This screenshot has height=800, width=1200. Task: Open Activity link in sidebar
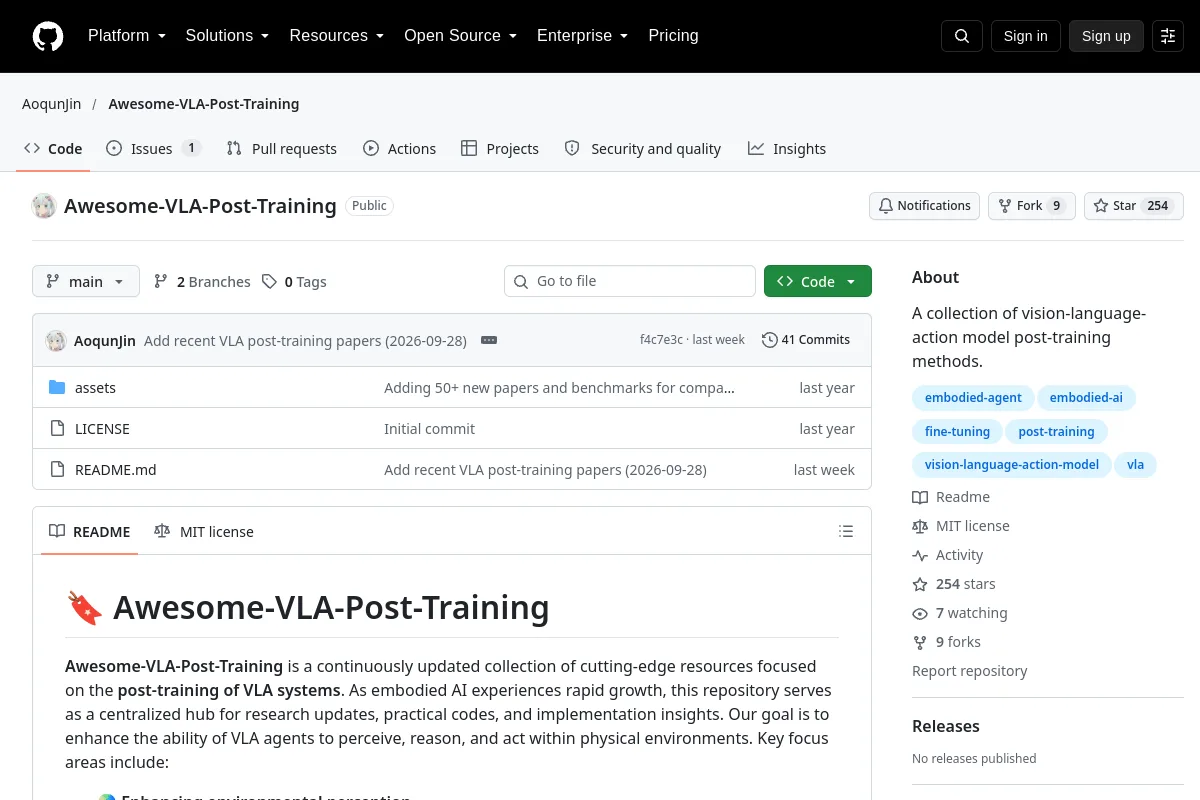[x=948, y=555]
